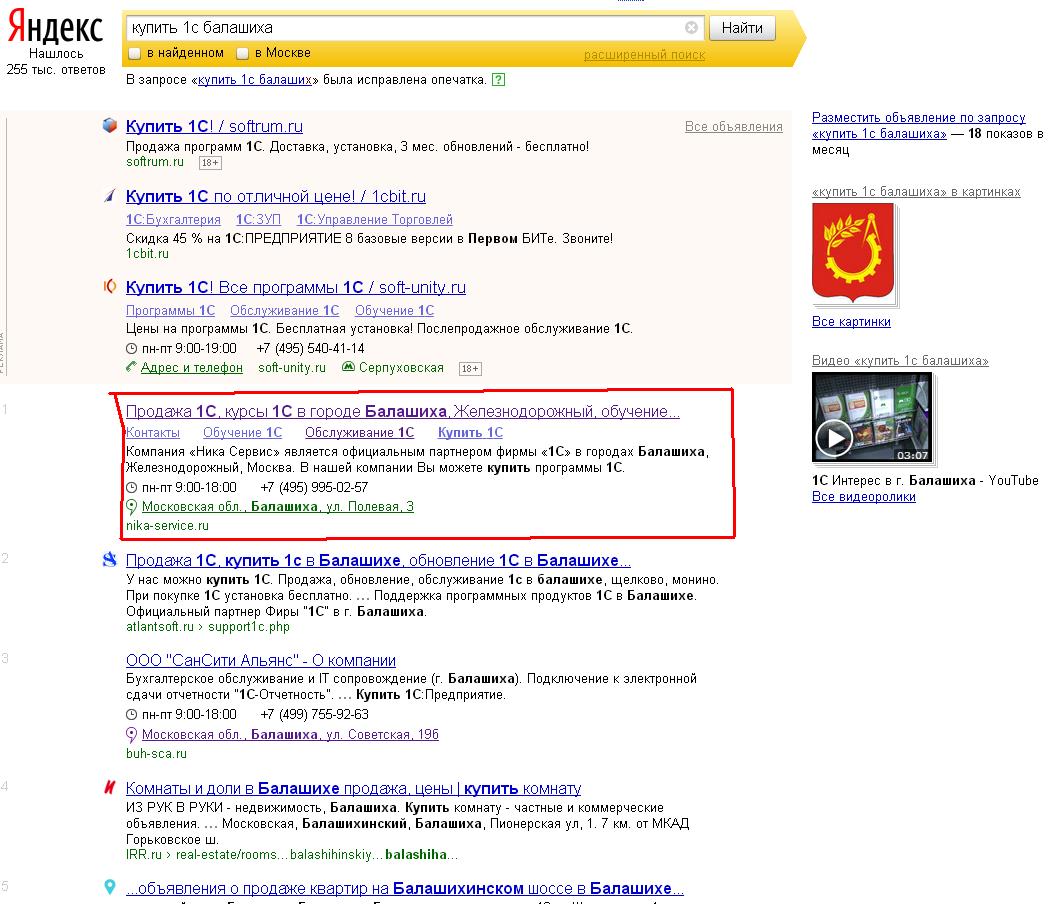Screen dimensions: 1061x904
Task: Open the Balashikha coat of arms image
Action: pyautogui.click(x=853, y=252)
